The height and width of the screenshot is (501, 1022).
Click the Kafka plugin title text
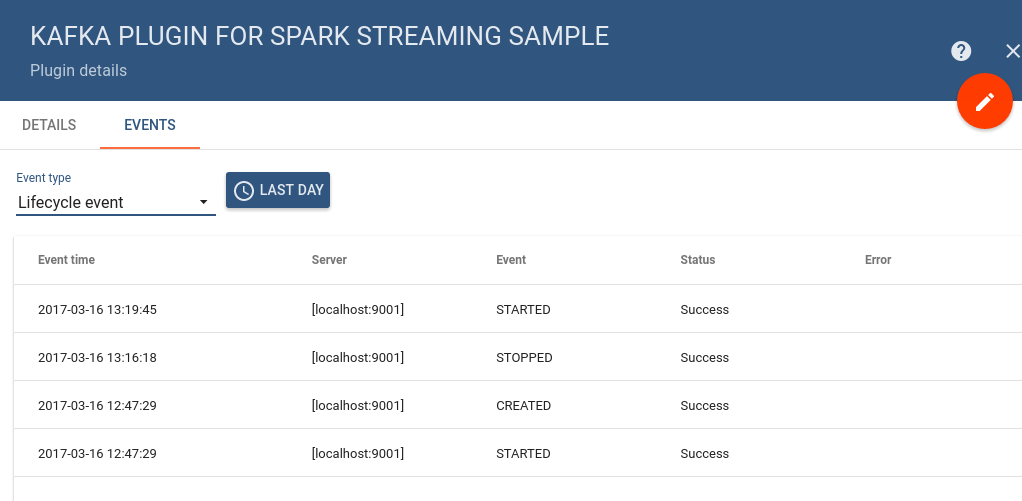(320, 36)
